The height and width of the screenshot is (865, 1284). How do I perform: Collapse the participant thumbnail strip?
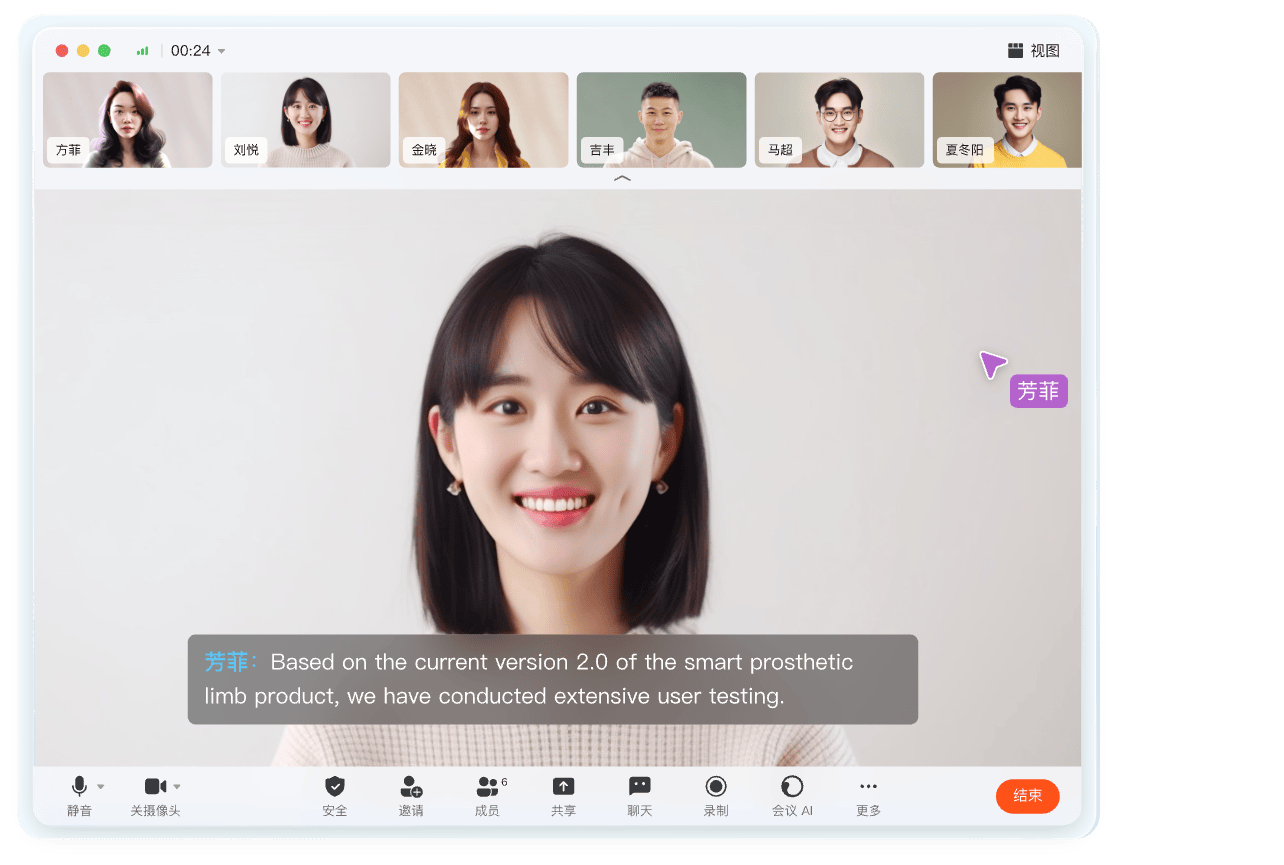(x=622, y=178)
